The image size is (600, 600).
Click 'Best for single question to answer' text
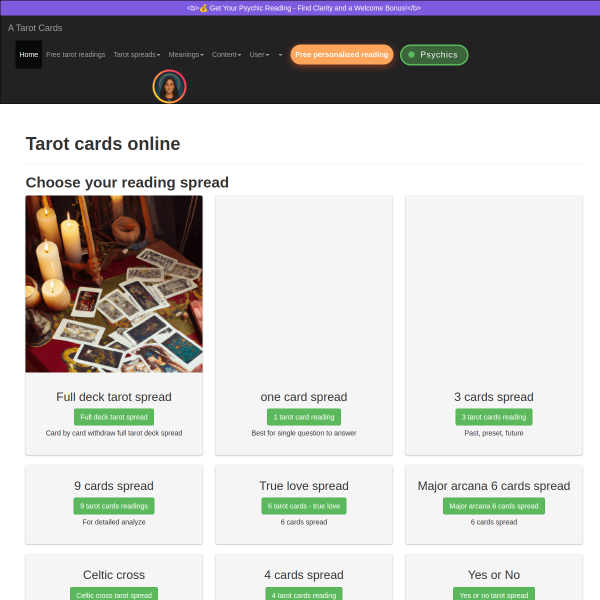304,433
